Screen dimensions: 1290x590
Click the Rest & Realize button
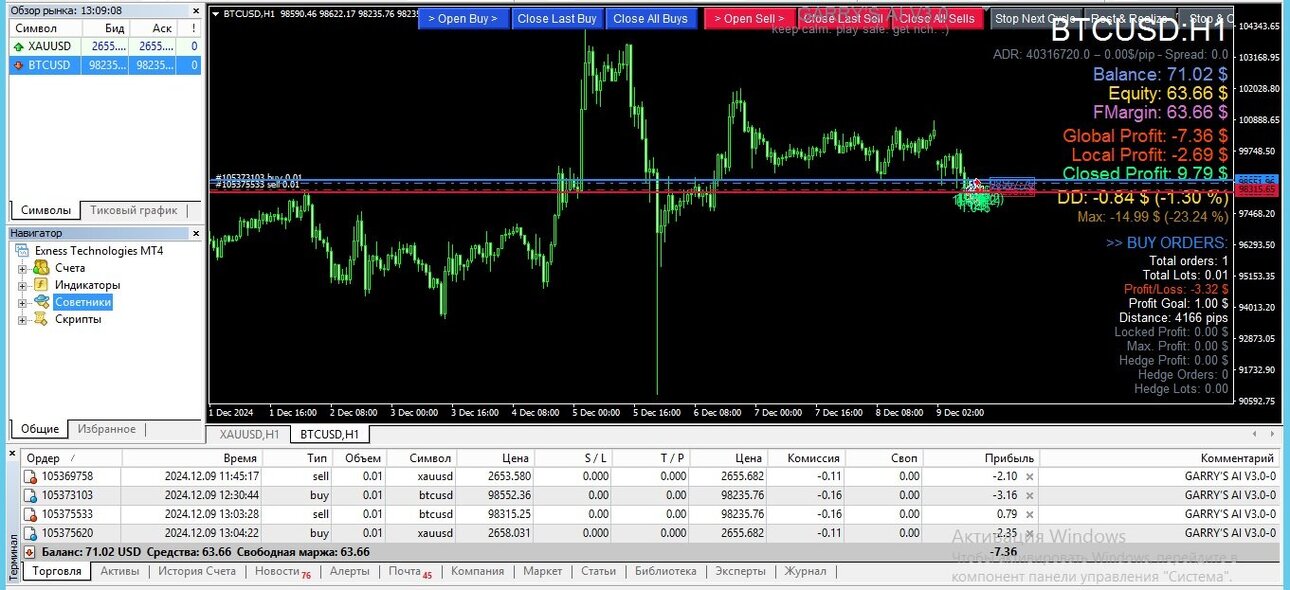click(1130, 19)
